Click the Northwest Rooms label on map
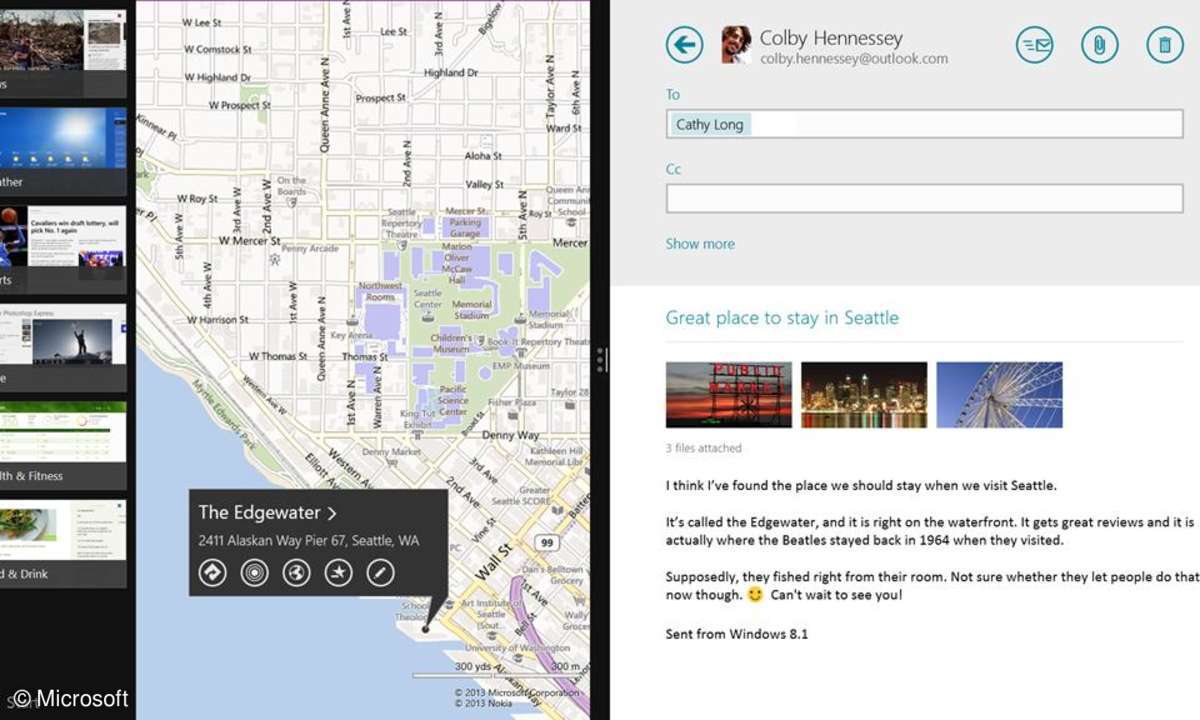 pos(380,291)
